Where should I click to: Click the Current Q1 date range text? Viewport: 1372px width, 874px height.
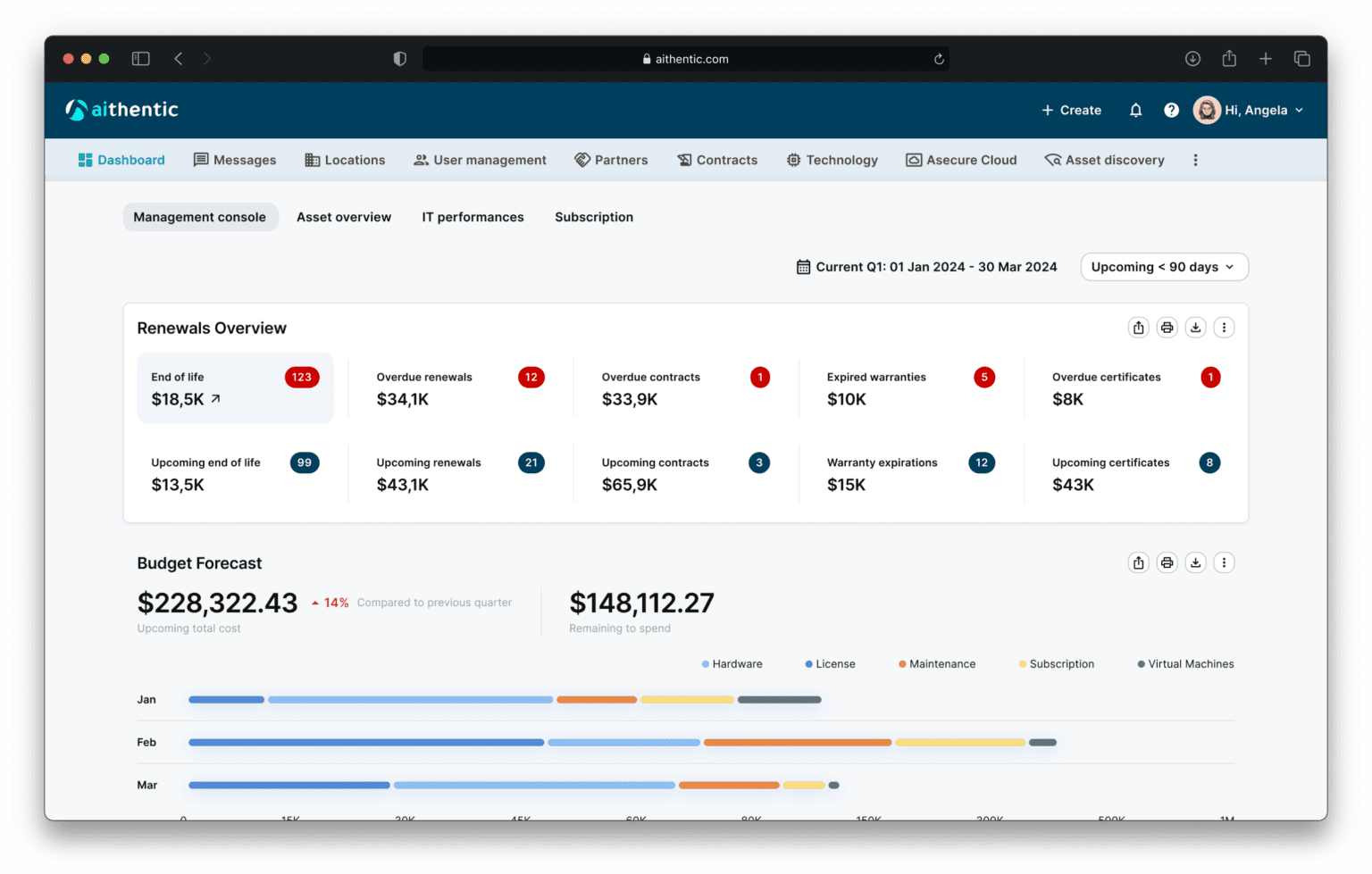point(936,267)
